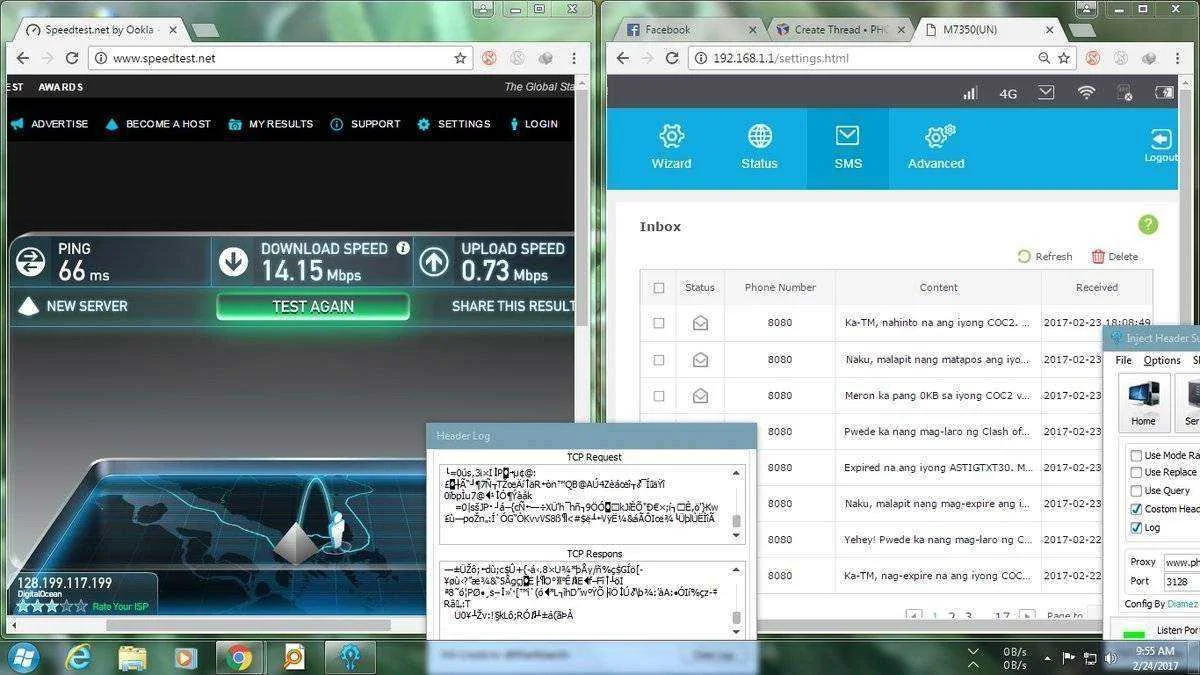
Task: Click NEW SERVER on Speedtest
Action: point(73,306)
